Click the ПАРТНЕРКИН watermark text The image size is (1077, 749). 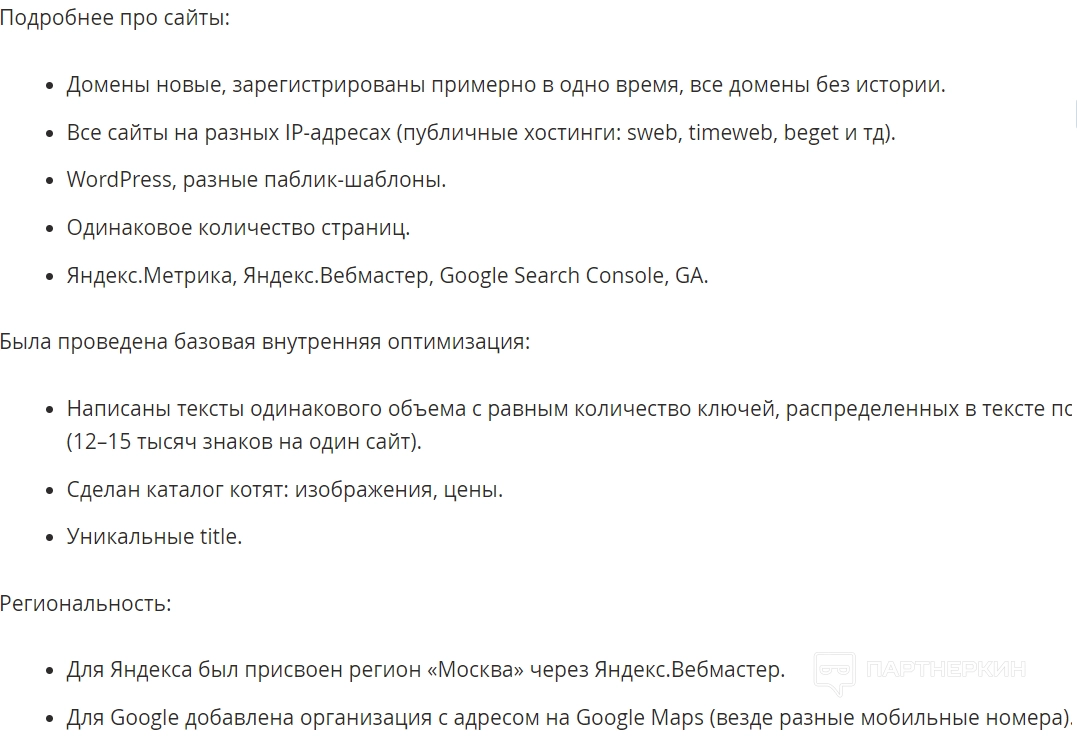pos(945,670)
